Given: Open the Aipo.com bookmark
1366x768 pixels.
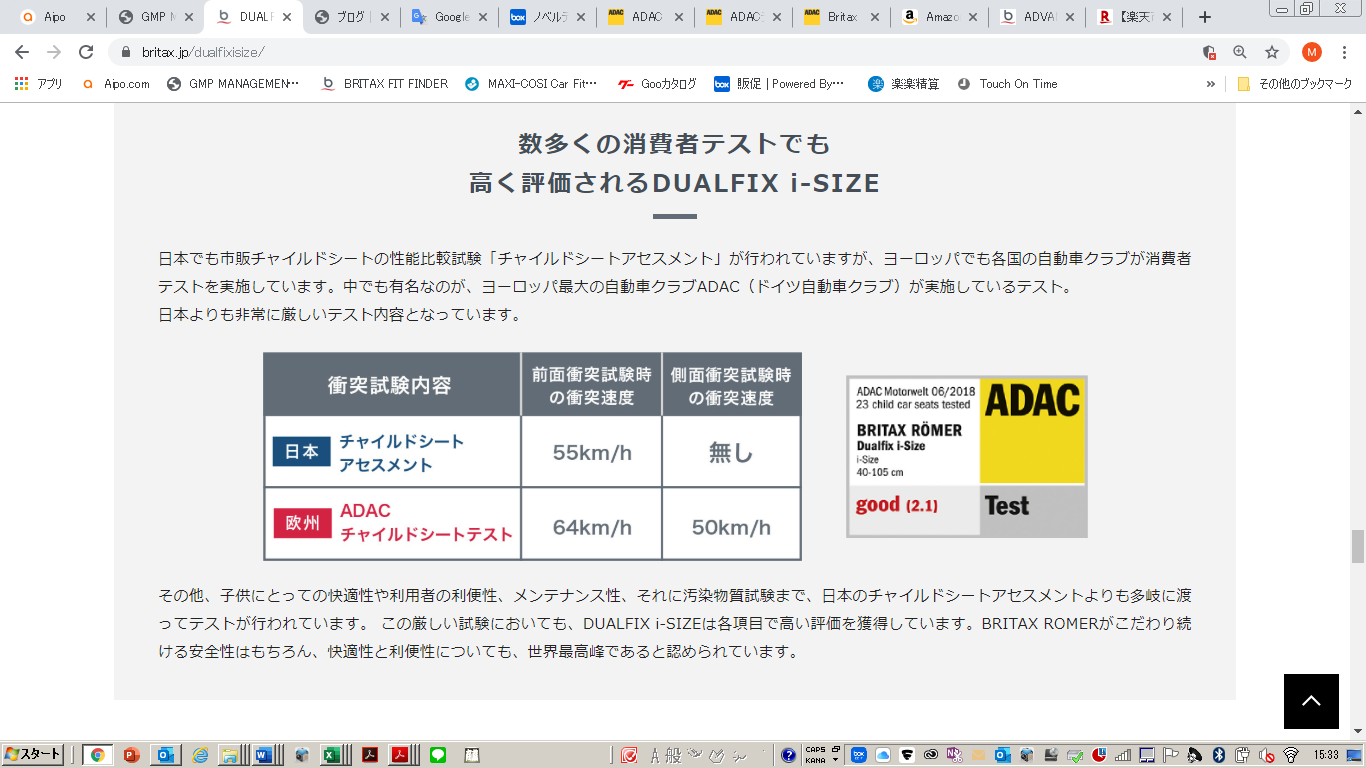Looking at the screenshot, I should (116, 84).
